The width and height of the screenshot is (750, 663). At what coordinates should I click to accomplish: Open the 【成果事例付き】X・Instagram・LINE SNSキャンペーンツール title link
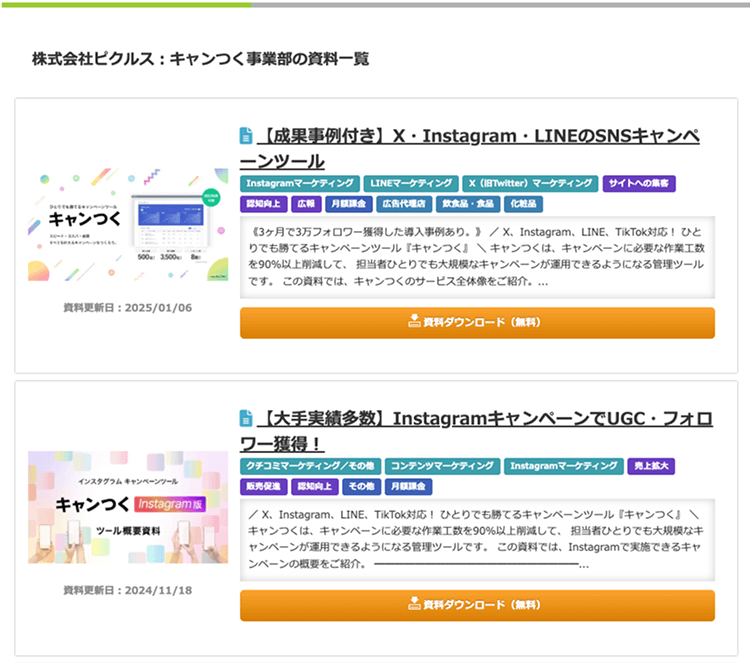click(x=469, y=148)
